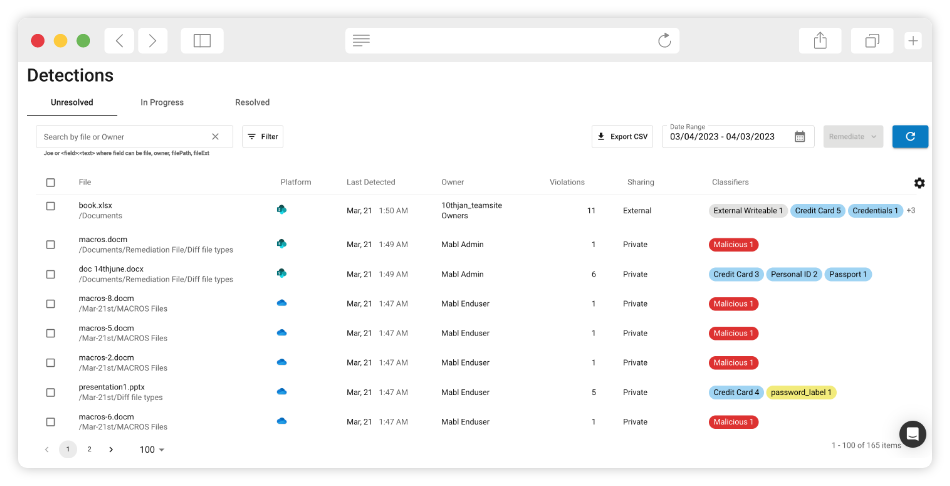Clear the search field with X
950x486 pixels.
point(215,137)
